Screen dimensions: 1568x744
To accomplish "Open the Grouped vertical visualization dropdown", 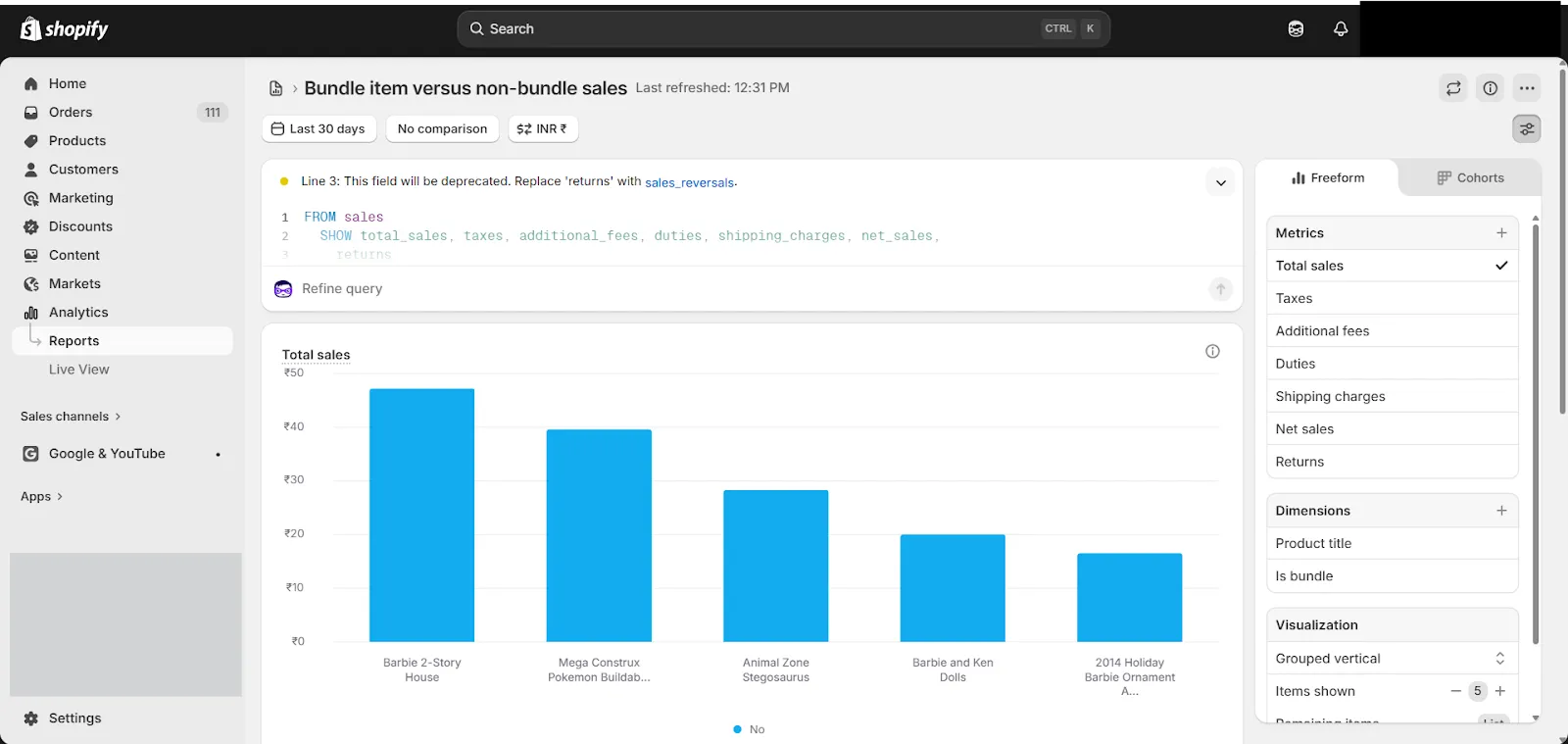I will tap(1392, 659).
